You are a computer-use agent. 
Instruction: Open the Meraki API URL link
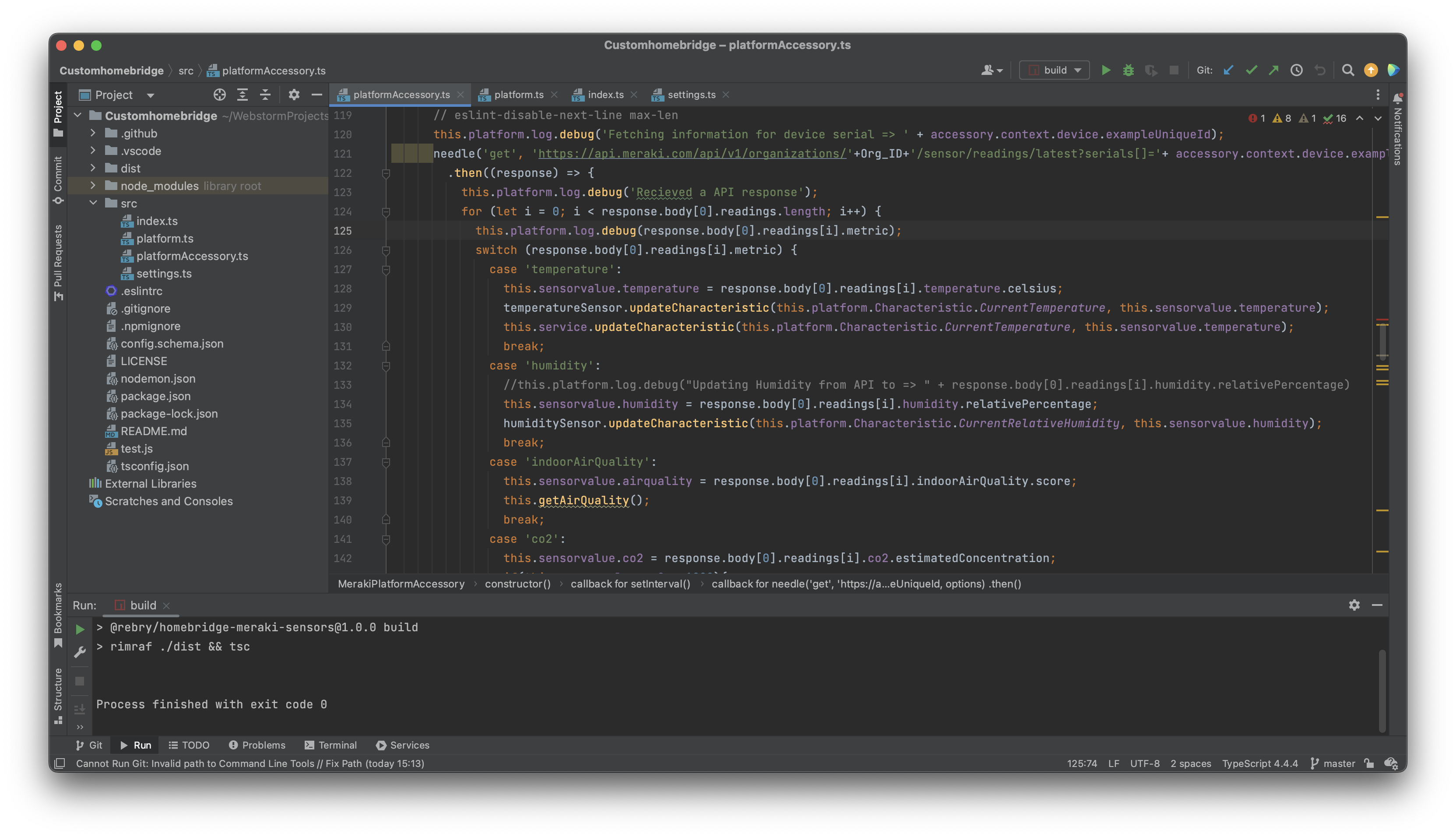692,154
